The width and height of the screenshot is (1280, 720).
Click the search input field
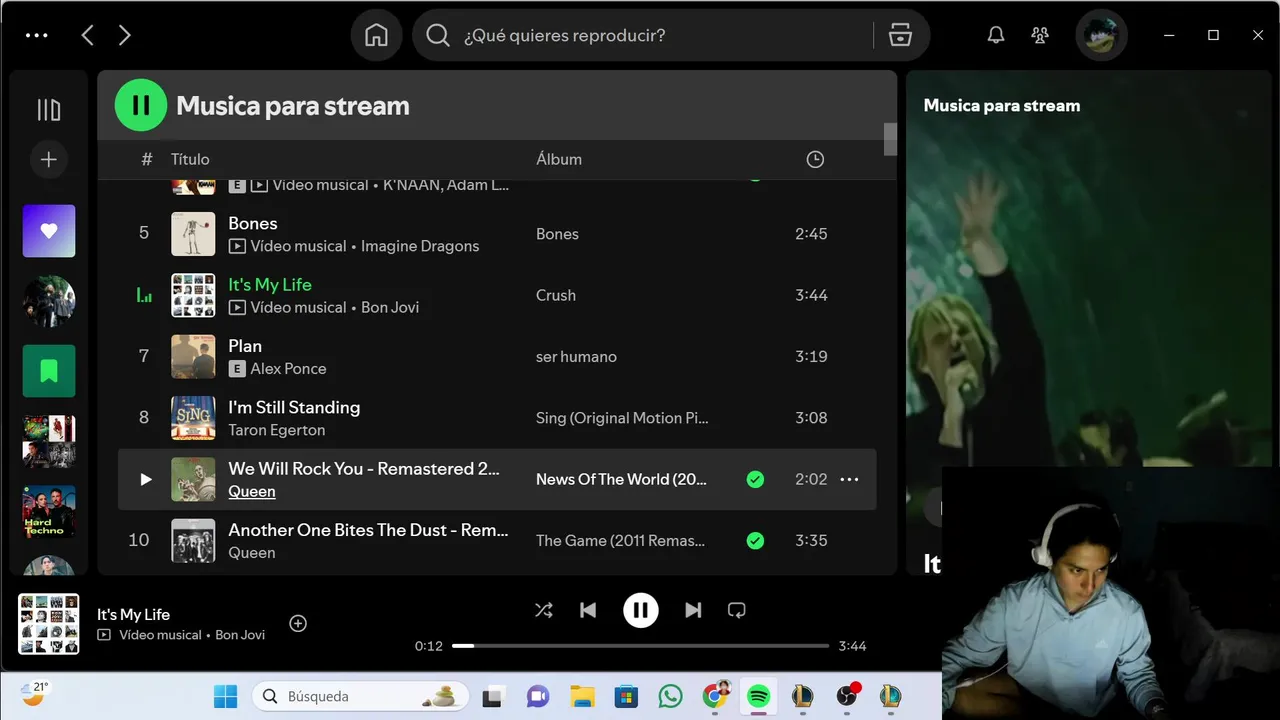pyautogui.click(x=663, y=35)
